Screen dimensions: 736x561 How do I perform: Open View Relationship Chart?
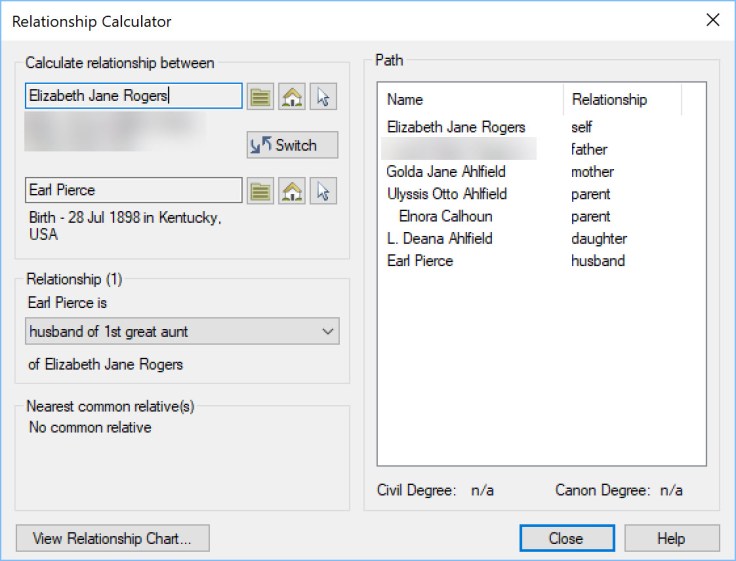tap(112, 538)
